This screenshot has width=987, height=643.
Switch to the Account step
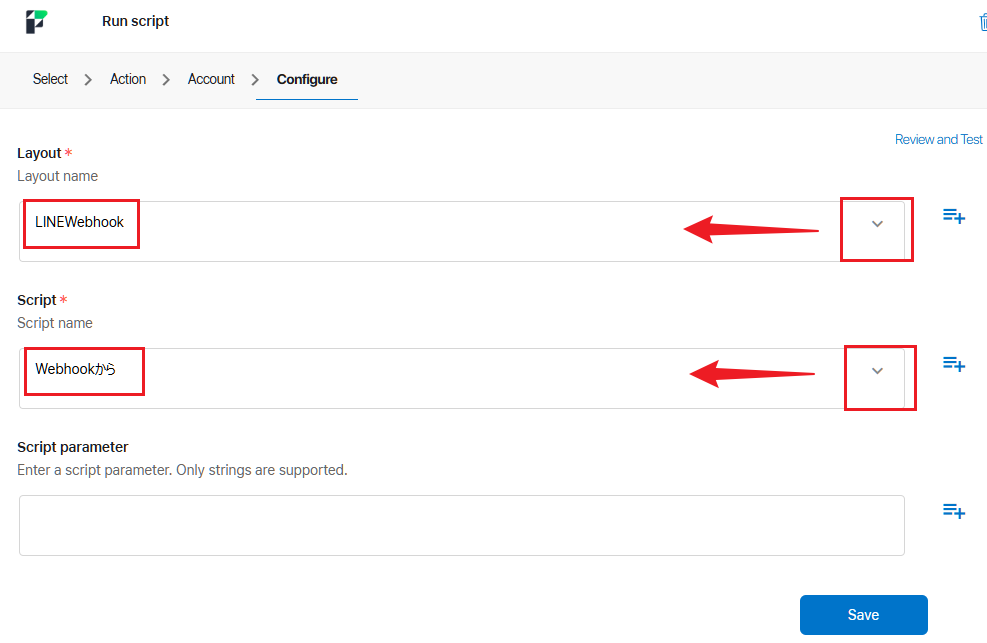[211, 78]
